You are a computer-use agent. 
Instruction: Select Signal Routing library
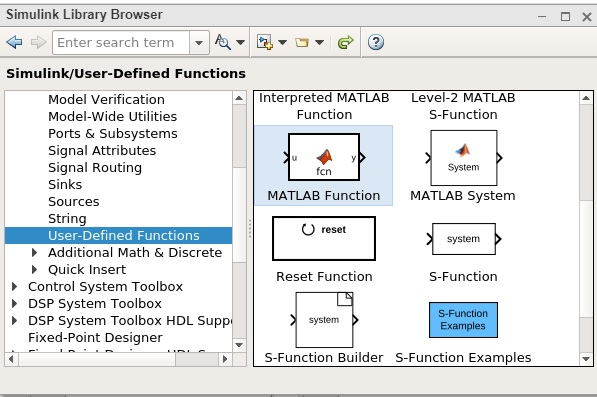point(95,167)
